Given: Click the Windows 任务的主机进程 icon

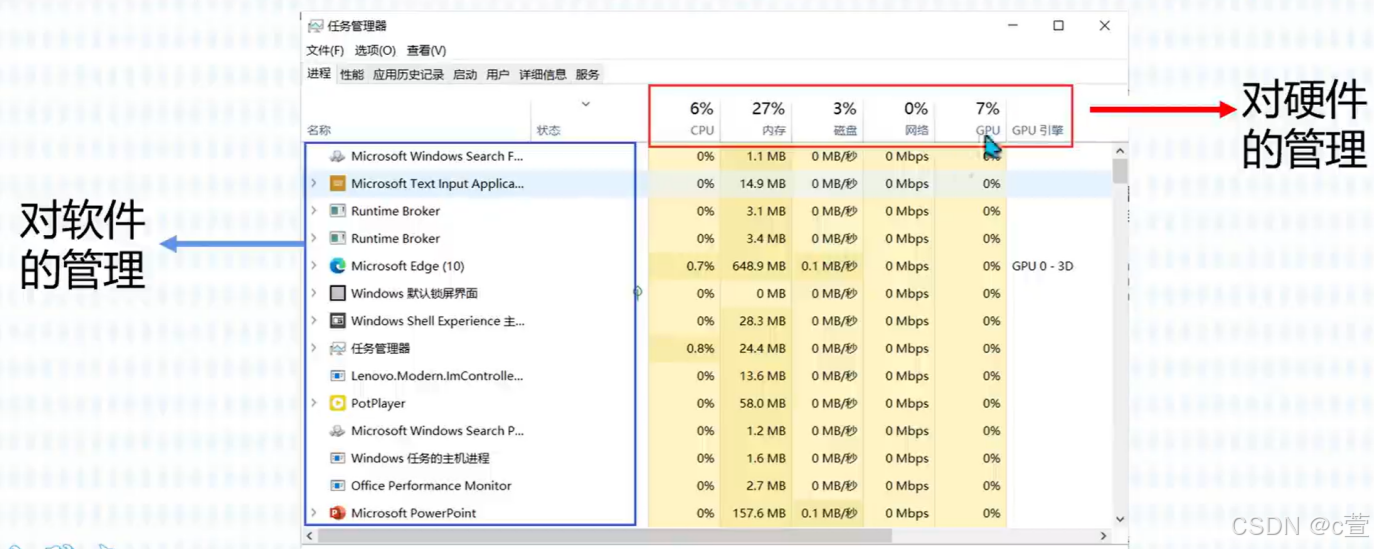Looking at the screenshot, I should 338,458.
